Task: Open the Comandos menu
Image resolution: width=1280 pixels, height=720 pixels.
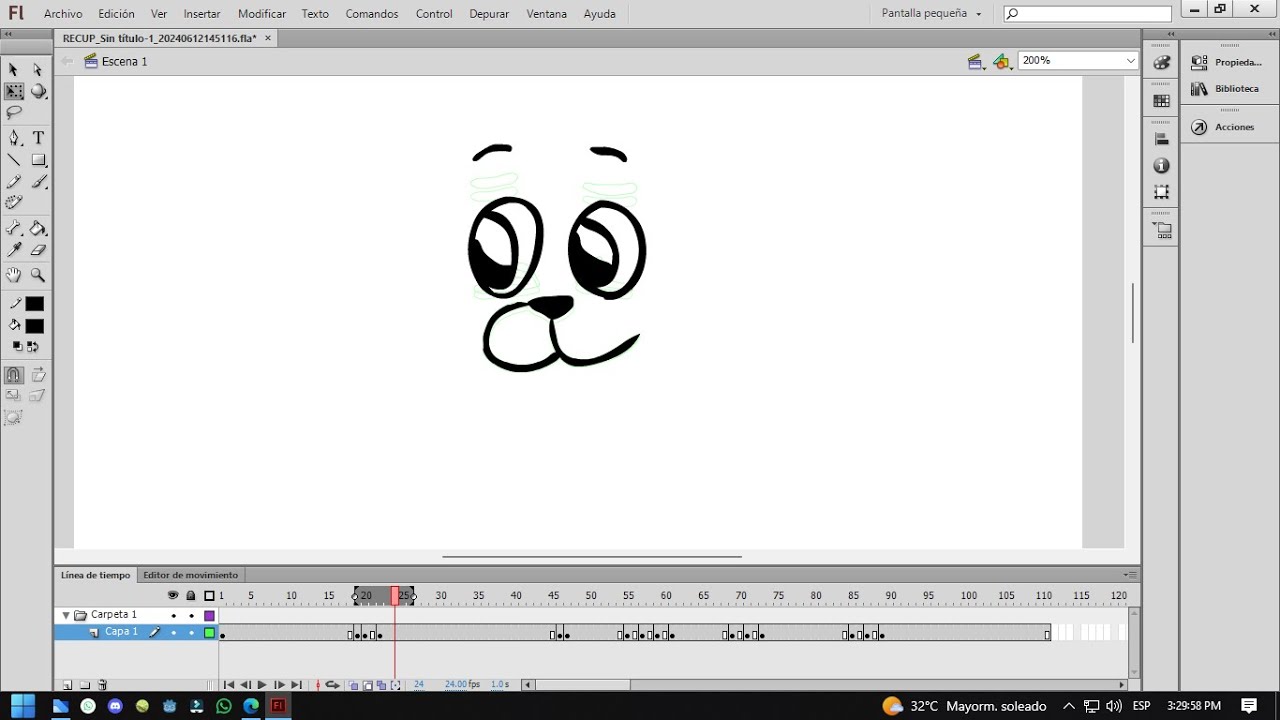Action: 372,14
